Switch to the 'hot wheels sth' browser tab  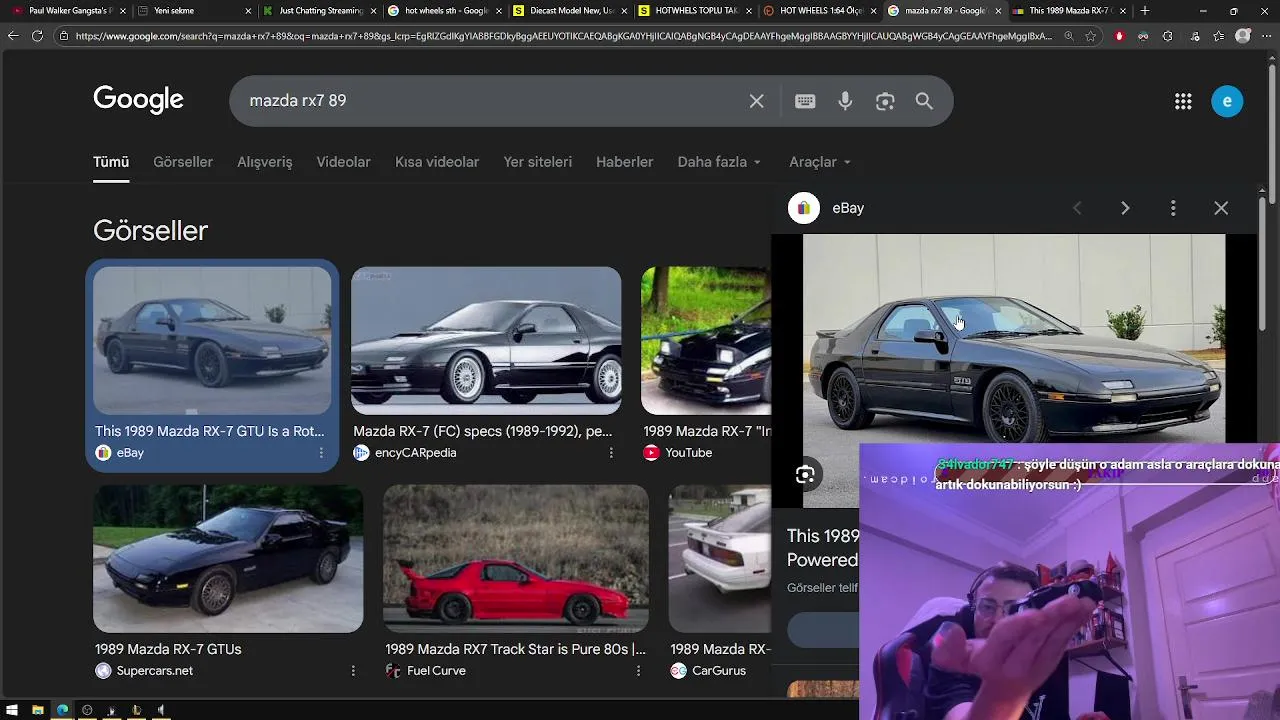443,11
